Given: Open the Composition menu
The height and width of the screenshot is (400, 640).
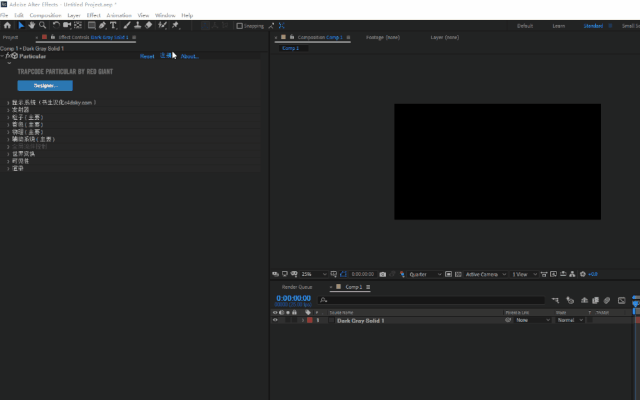Looking at the screenshot, I should (x=45, y=16).
